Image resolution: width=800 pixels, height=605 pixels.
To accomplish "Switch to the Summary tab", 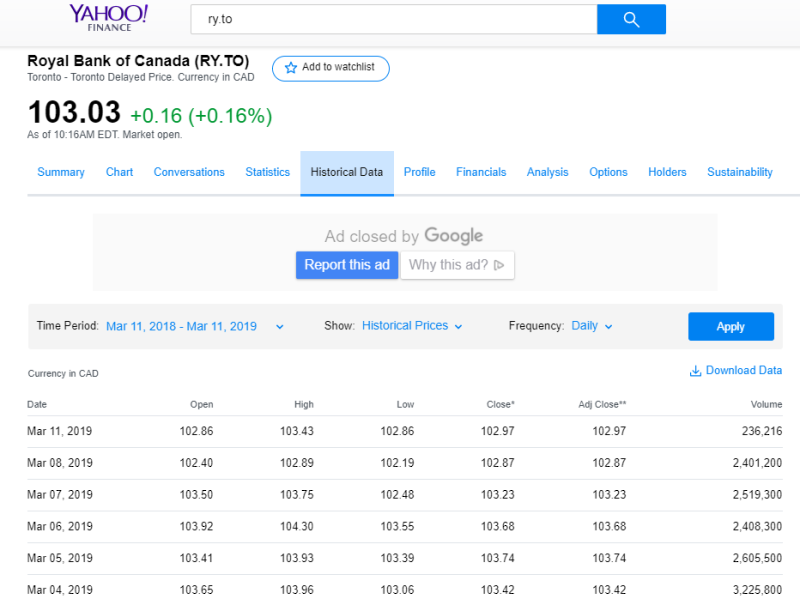I will (61, 172).
